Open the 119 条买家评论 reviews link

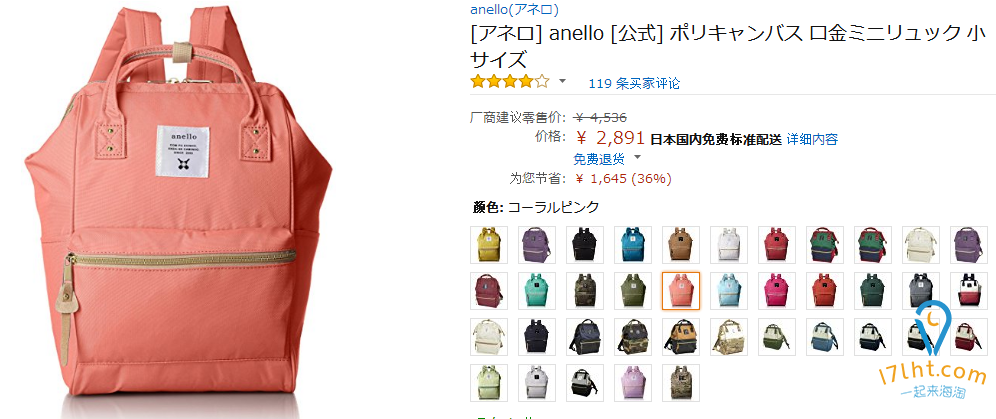[x=634, y=83]
